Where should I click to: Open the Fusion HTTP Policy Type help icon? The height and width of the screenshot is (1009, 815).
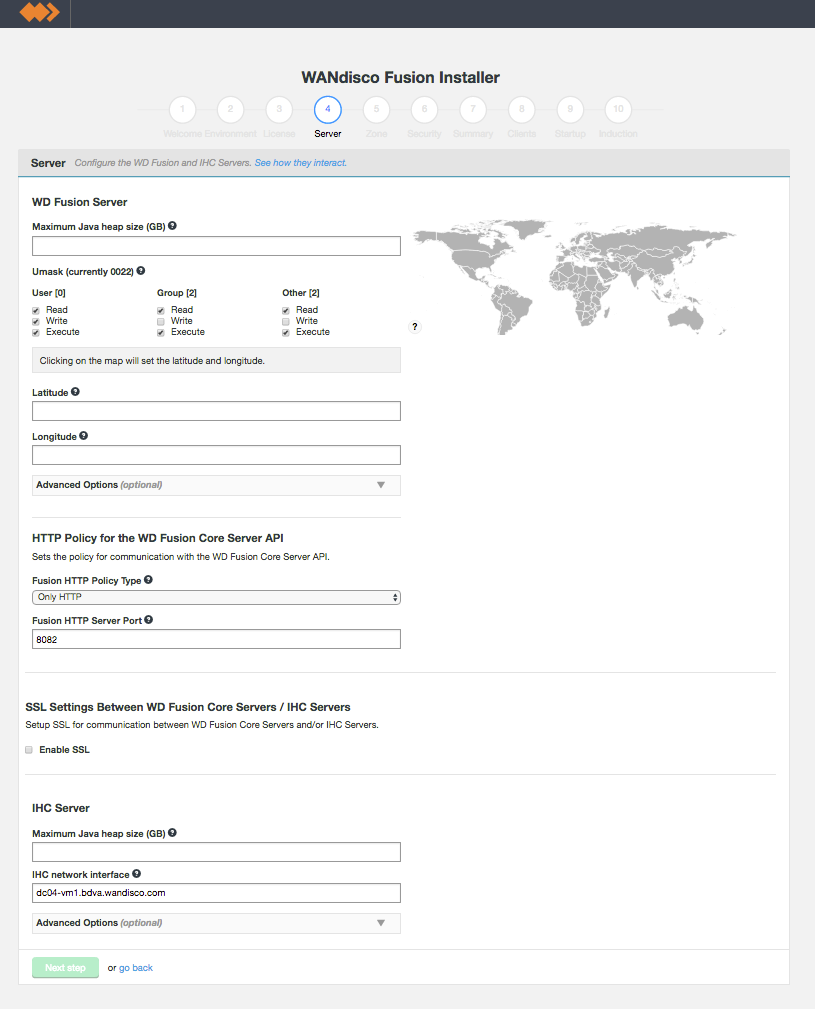(149, 580)
